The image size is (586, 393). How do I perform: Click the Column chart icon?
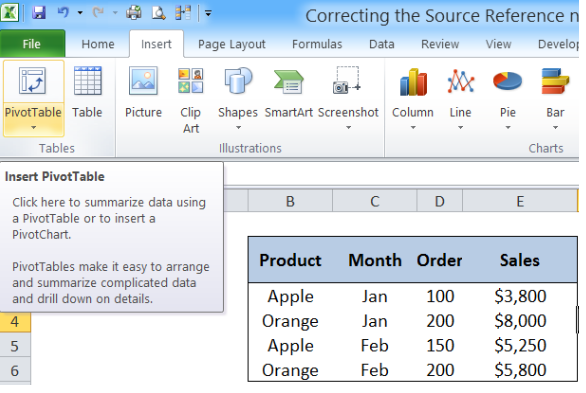413,82
